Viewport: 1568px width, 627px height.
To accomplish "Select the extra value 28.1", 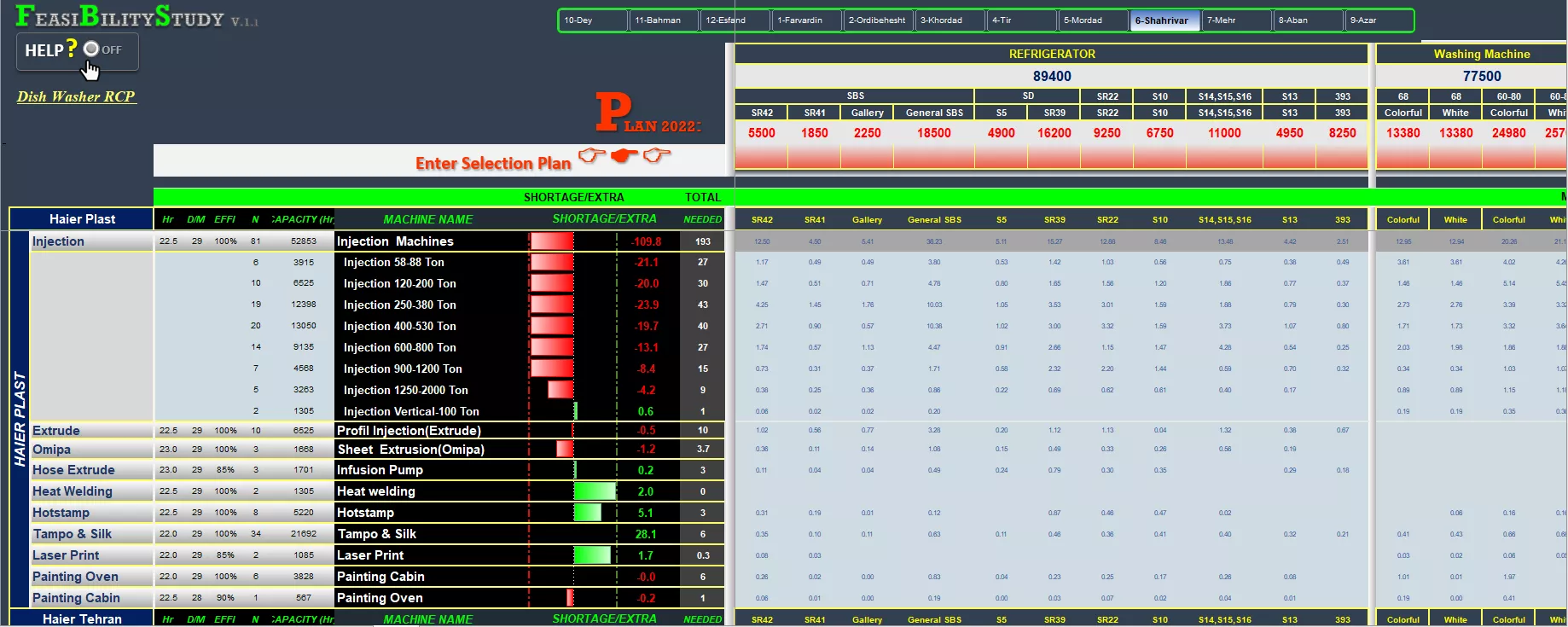I will point(646,534).
